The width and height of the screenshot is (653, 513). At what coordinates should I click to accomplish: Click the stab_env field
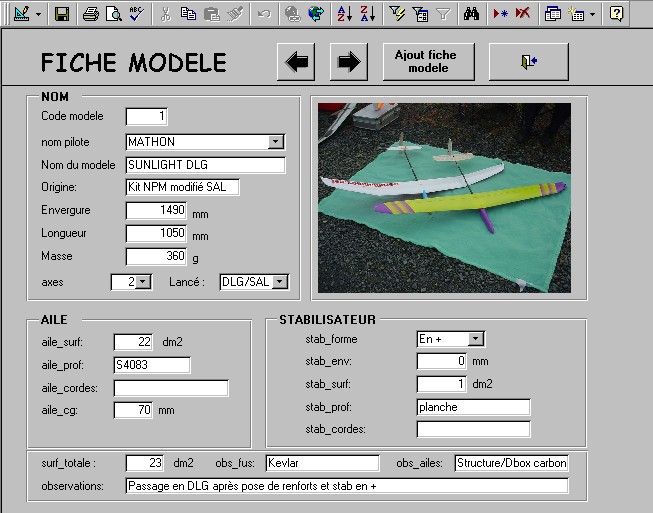[x=441, y=361]
